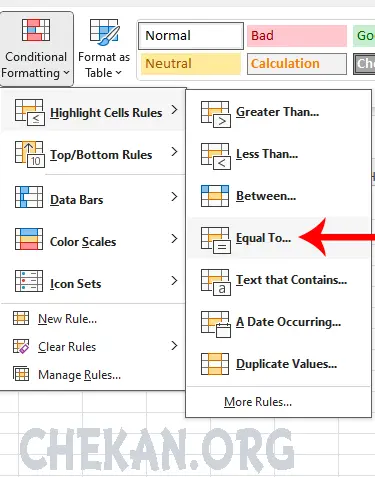Expand the Color Scales submenu arrow

pyautogui.click(x=174, y=239)
